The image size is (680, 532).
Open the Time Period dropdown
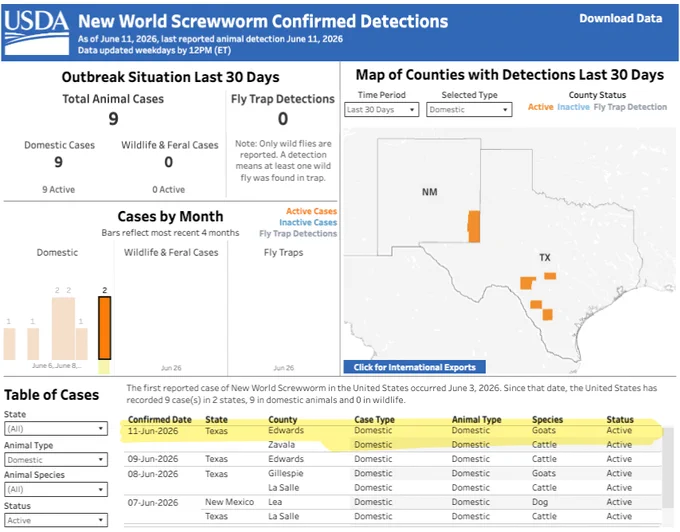click(382, 110)
